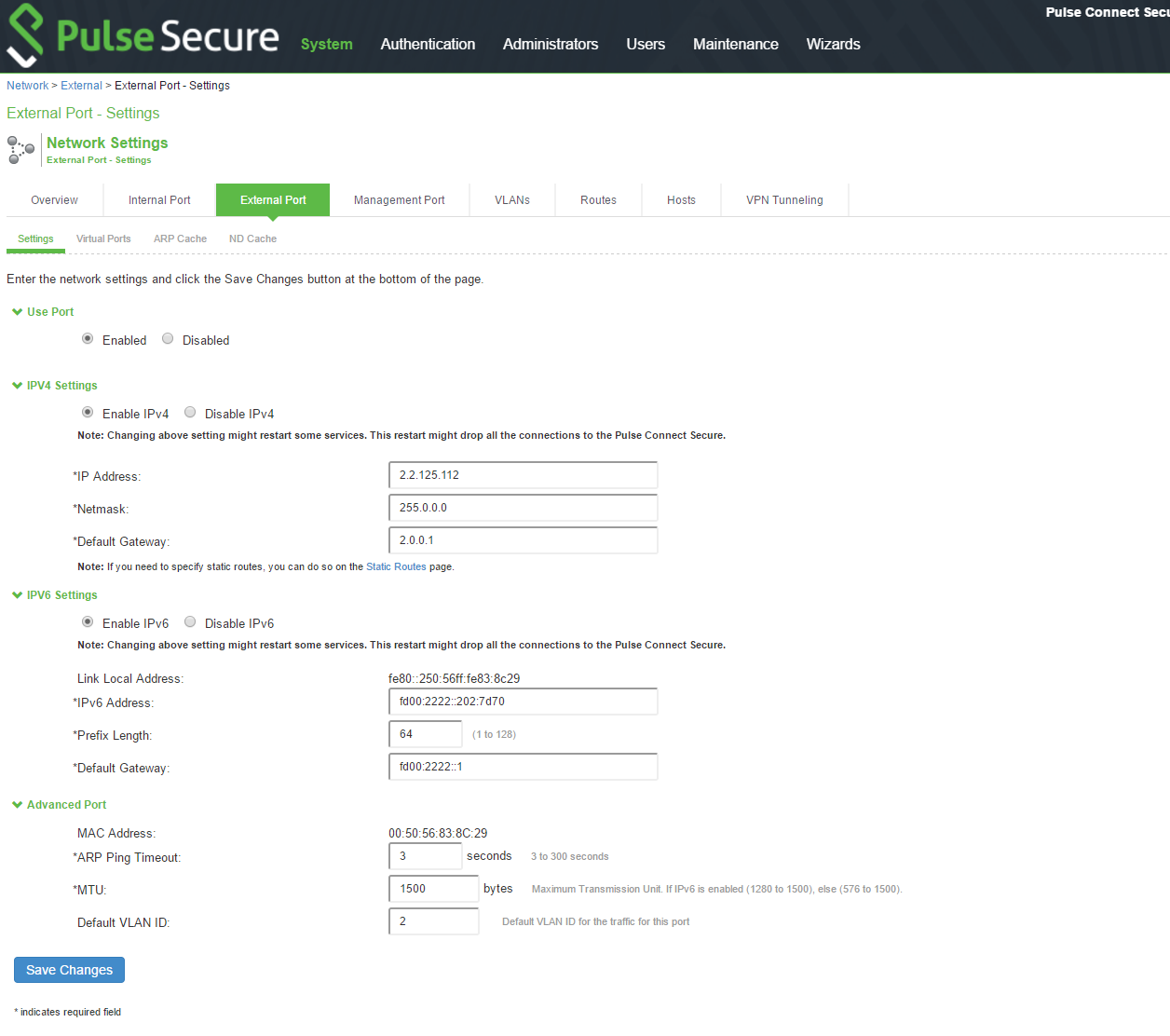Open the Maintenance menu
The image size is (1170, 1036).
pyautogui.click(x=736, y=44)
